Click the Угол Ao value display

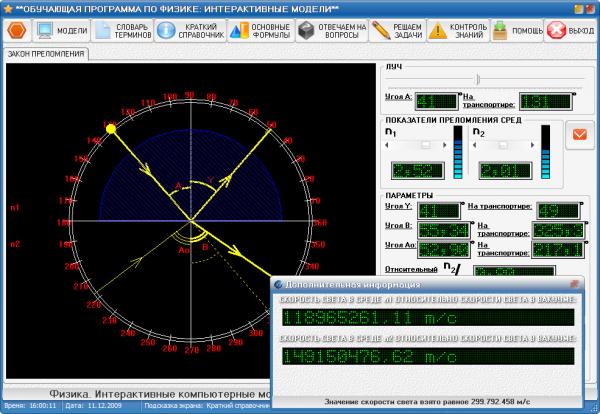tap(443, 249)
